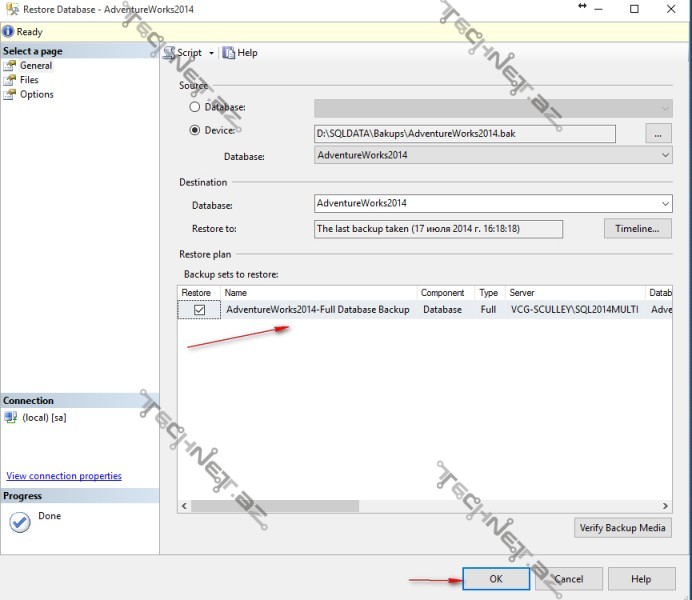This screenshot has width=692, height=600.
Task: Open View connection properties link
Action: point(64,476)
